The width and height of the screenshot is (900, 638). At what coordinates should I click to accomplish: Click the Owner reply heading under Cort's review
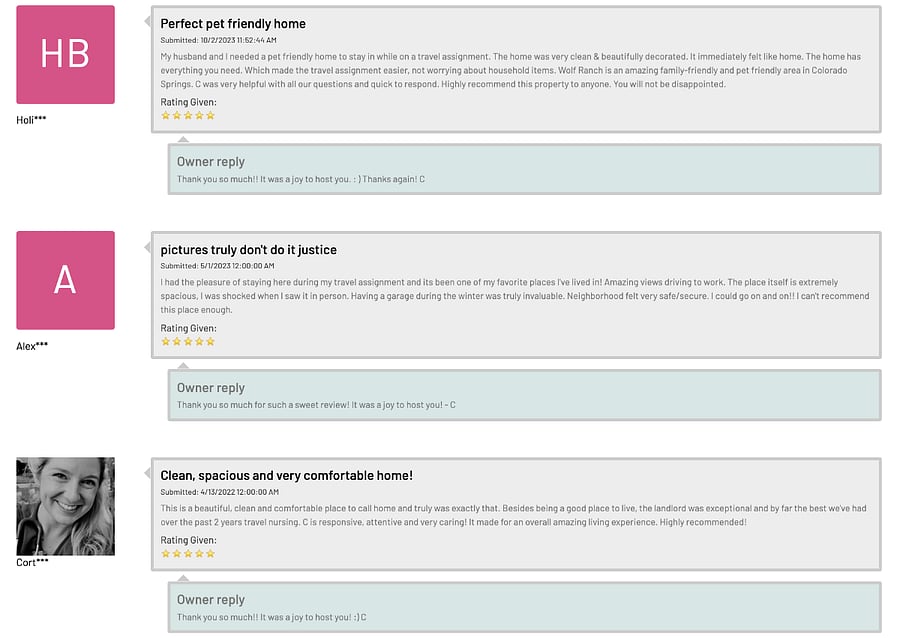coord(211,600)
